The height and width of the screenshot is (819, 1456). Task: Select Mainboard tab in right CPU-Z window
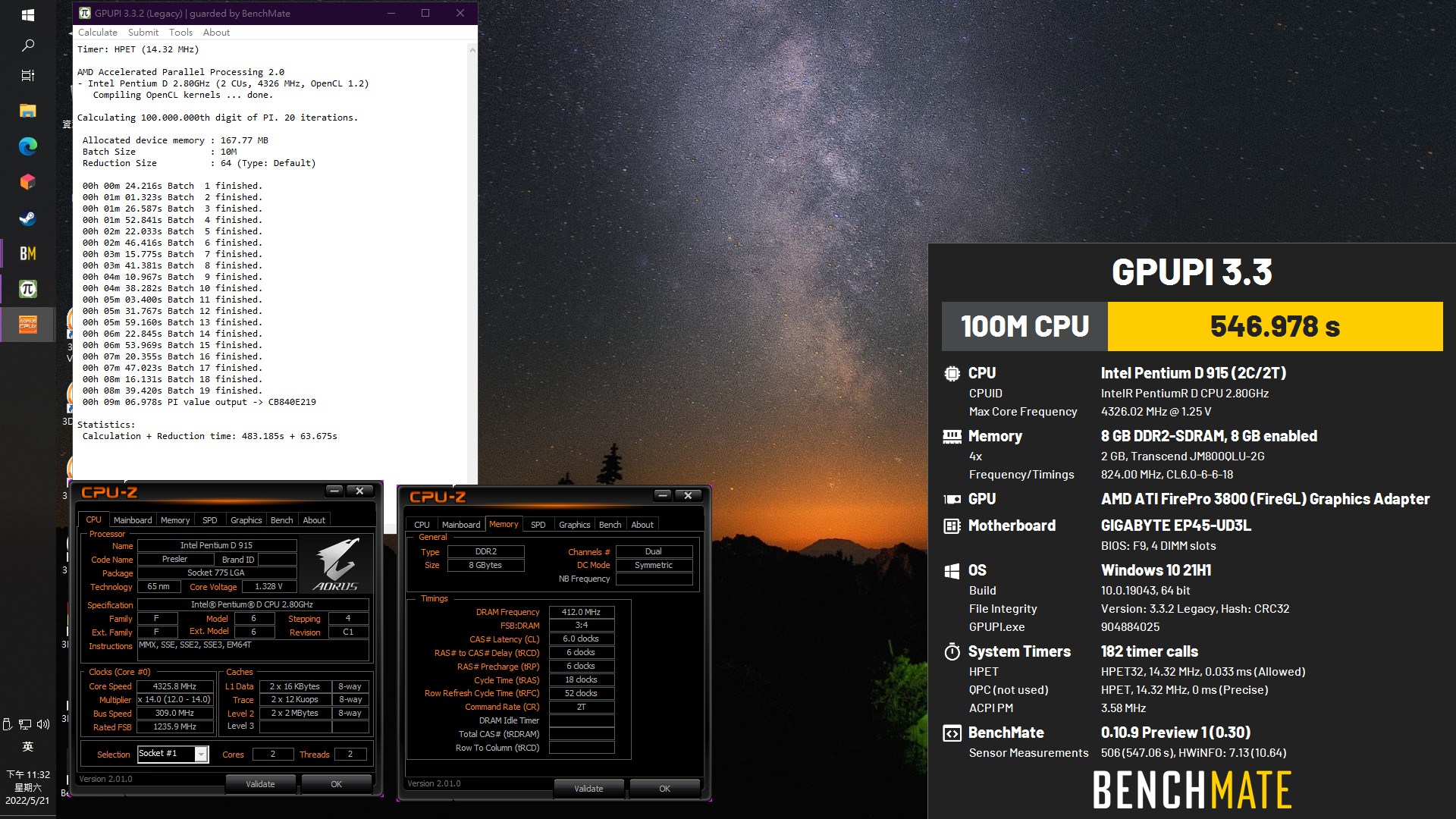pyautogui.click(x=461, y=525)
